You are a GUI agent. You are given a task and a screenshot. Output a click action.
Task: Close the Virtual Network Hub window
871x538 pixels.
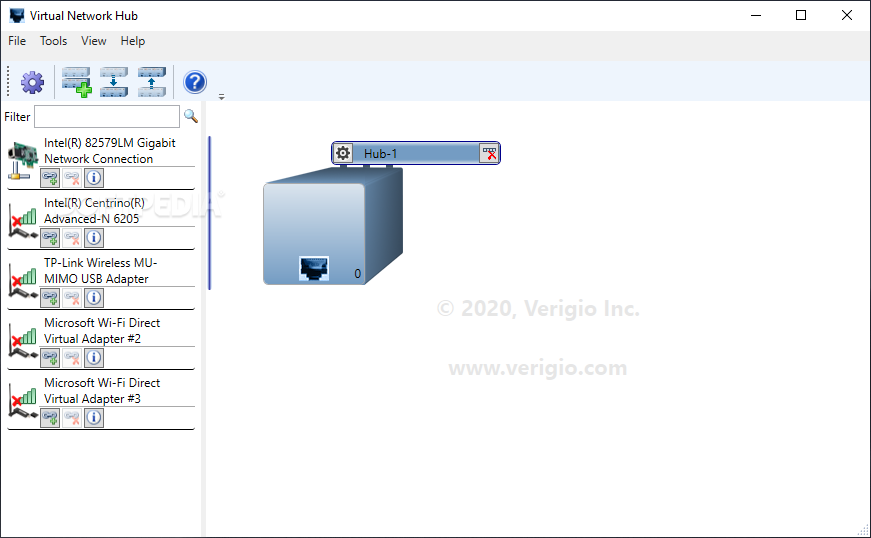pos(847,16)
